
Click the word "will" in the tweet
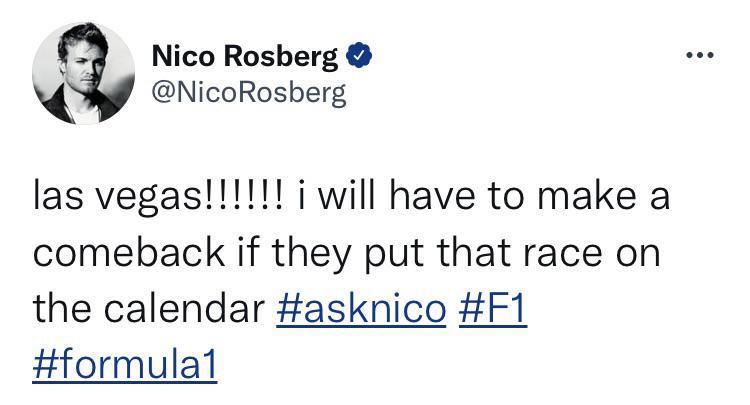click(346, 197)
